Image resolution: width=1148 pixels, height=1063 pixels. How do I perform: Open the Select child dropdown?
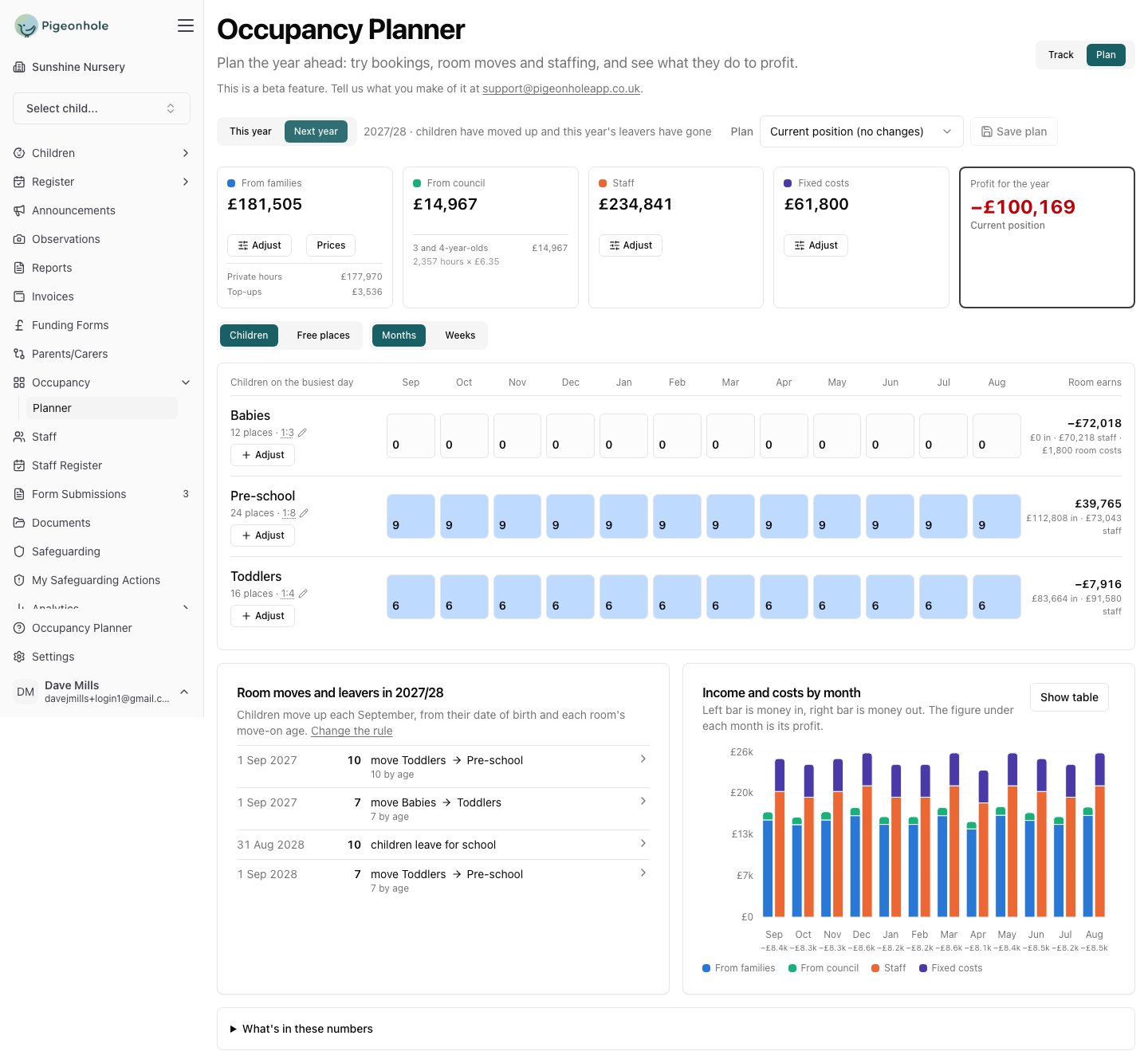click(101, 108)
